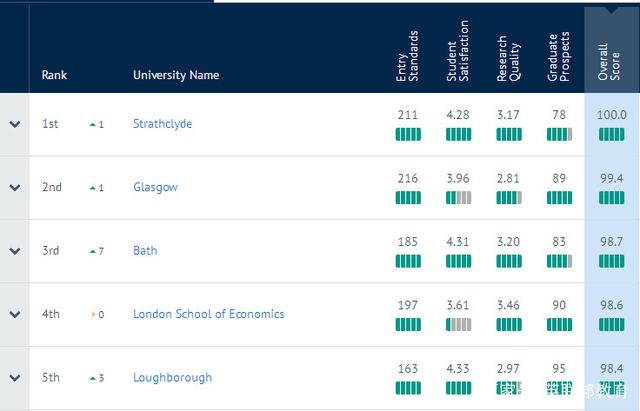Expand London School of Economics row
Viewport: 640px width, 411px height.
pos(14,314)
